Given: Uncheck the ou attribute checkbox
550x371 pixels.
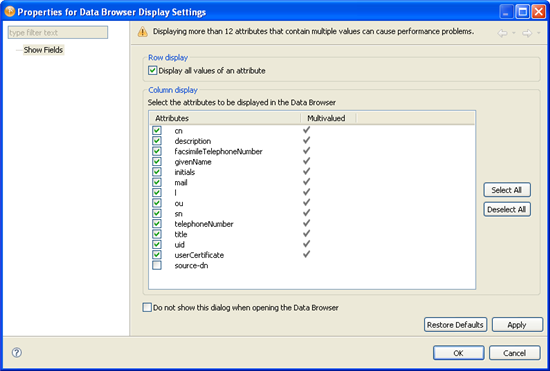Looking at the screenshot, I should coord(157,203).
